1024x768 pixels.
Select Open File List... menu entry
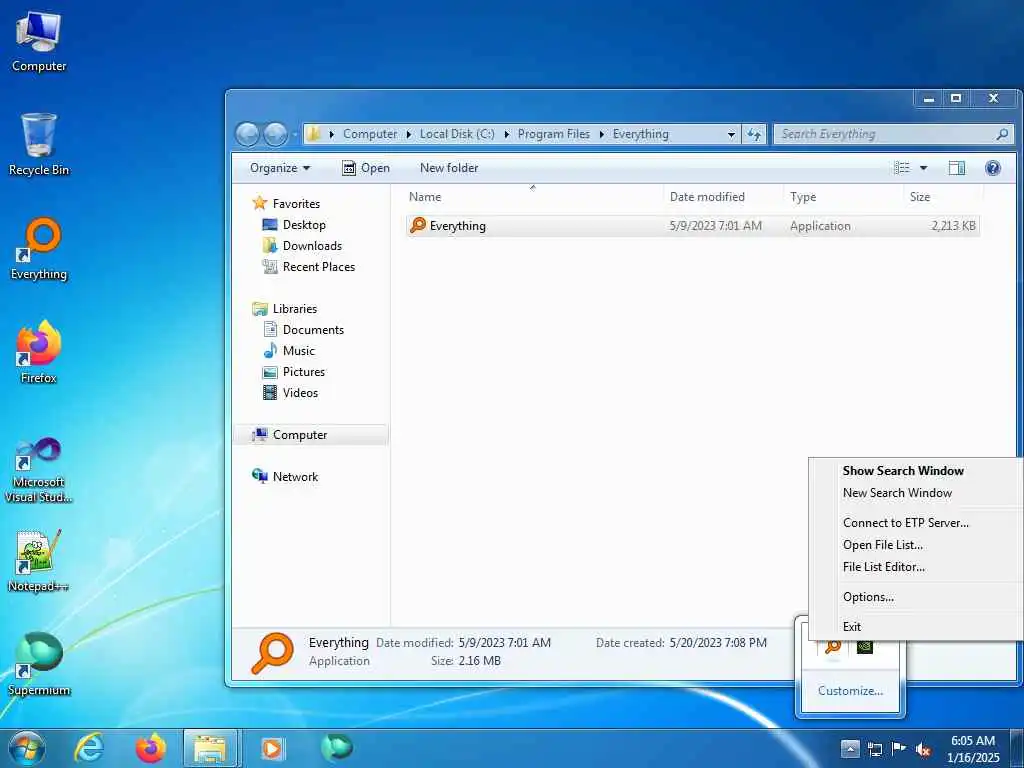882,545
